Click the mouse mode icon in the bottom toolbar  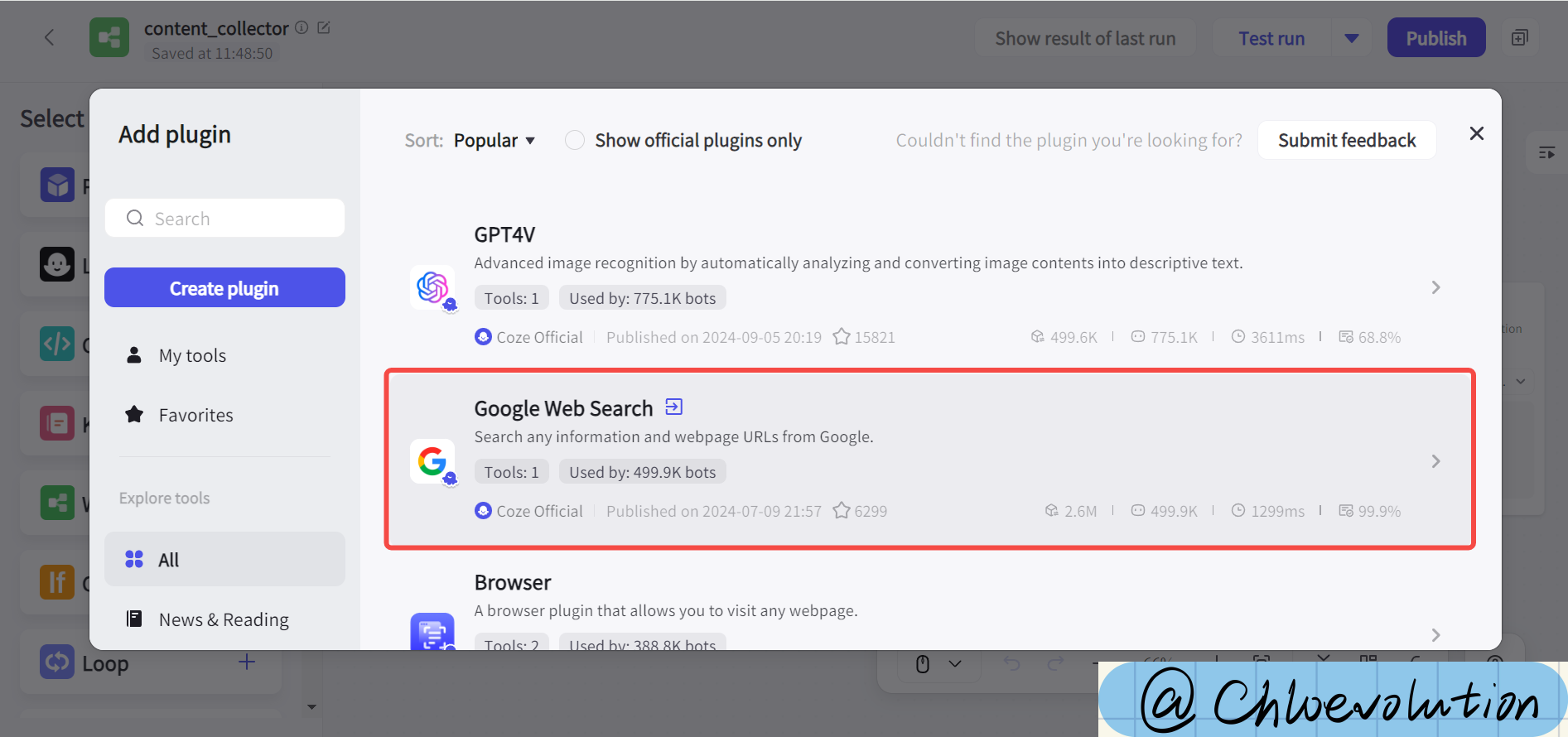click(923, 664)
